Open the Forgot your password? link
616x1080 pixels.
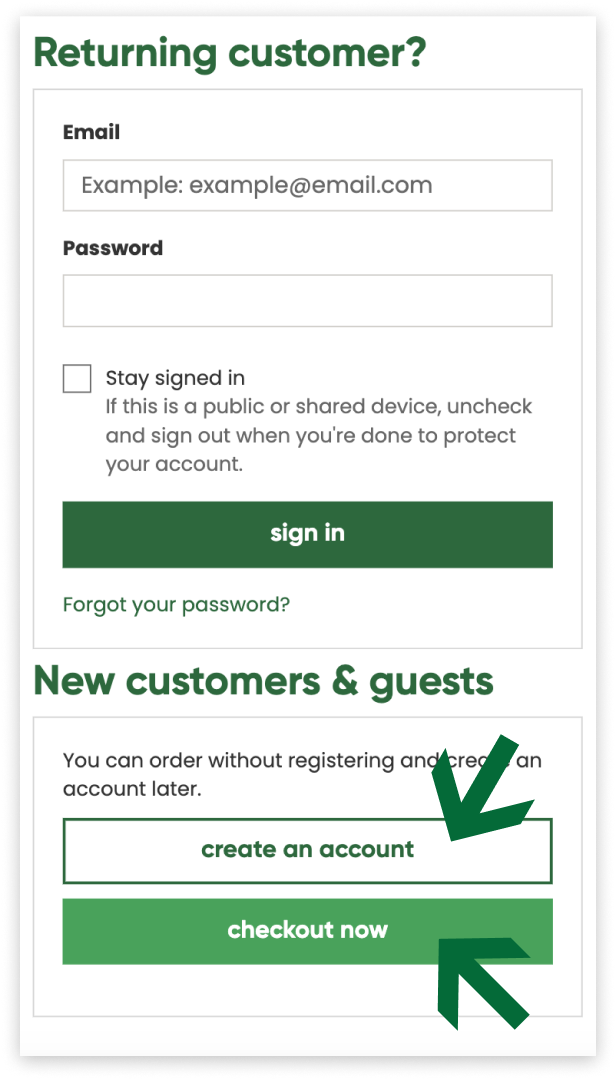click(x=176, y=604)
